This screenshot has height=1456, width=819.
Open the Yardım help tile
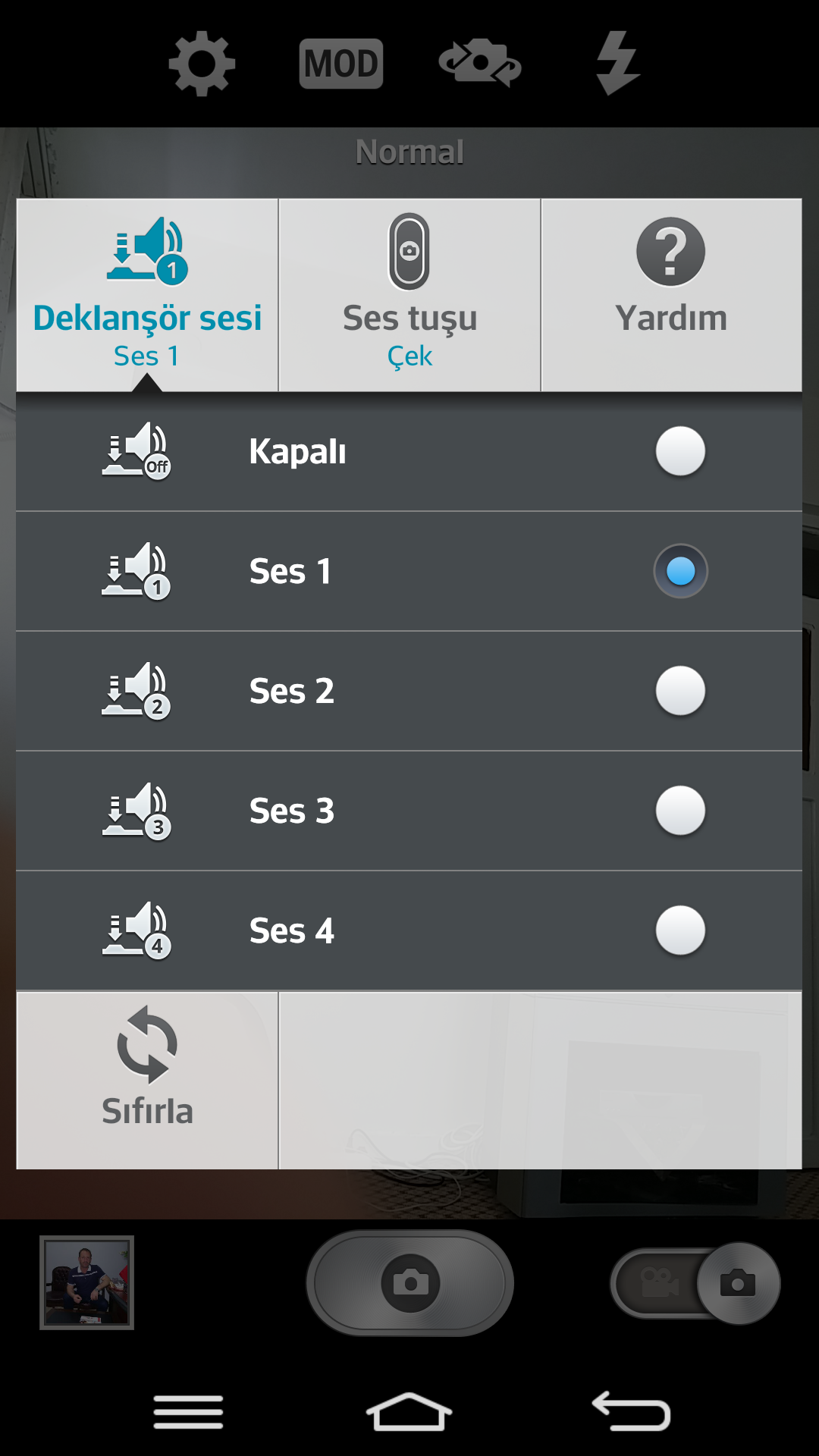coord(671,295)
